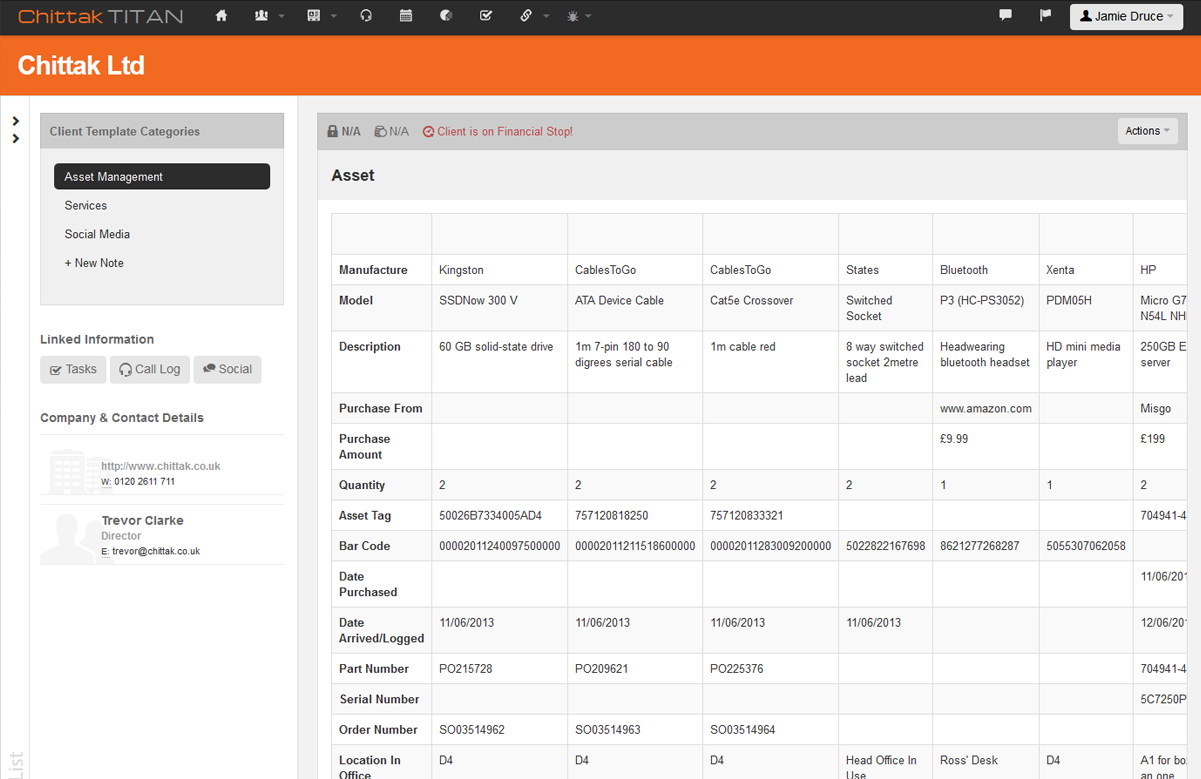
Task: Open the Actions dropdown
Action: point(1147,131)
